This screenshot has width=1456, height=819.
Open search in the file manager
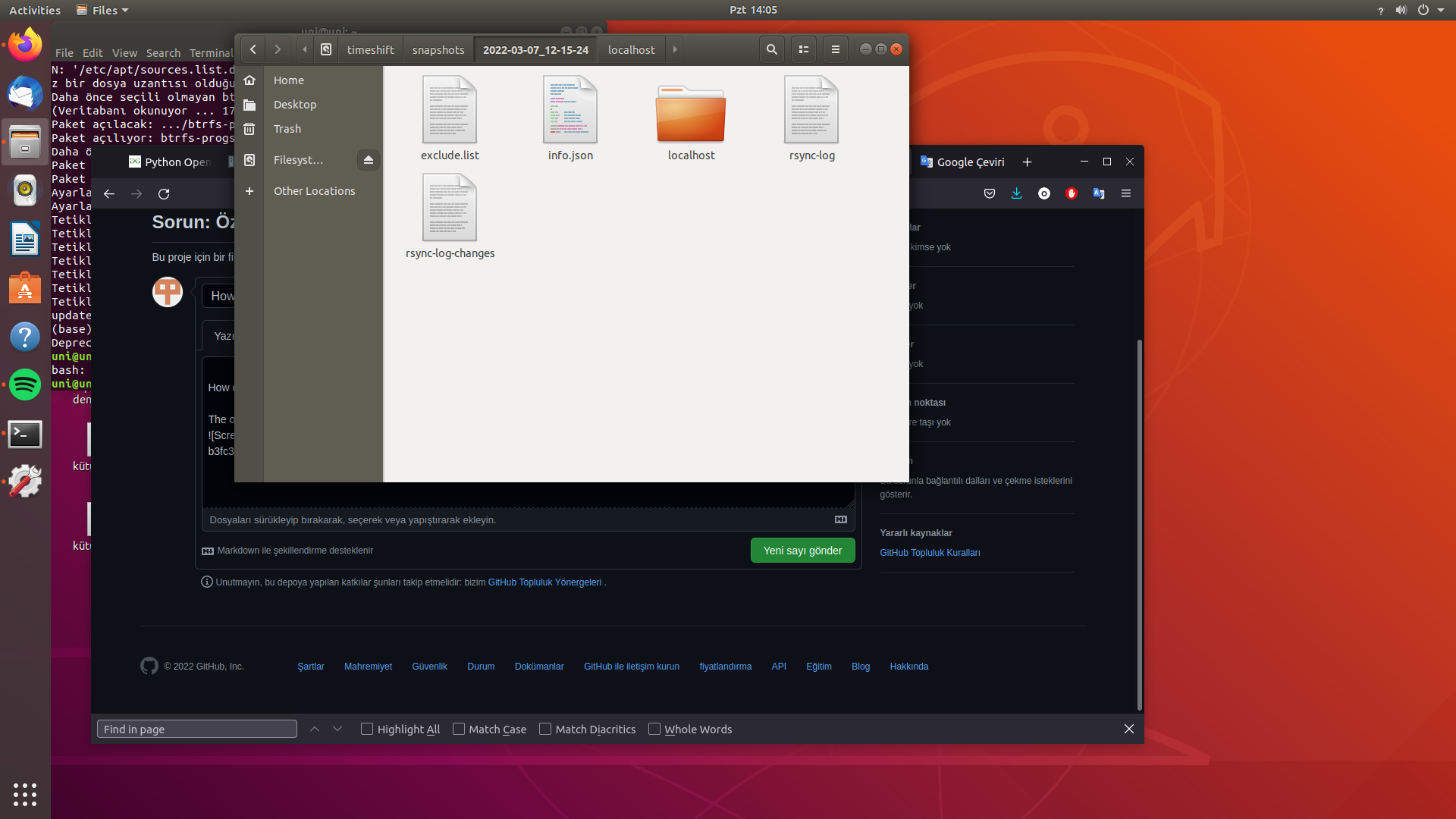pyautogui.click(x=771, y=49)
